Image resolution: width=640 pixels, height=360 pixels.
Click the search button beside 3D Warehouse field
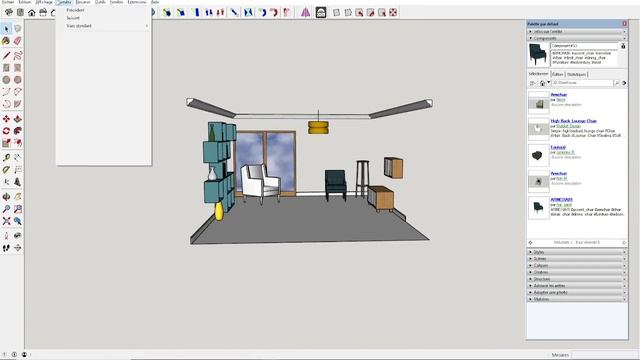tap(617, 83)
